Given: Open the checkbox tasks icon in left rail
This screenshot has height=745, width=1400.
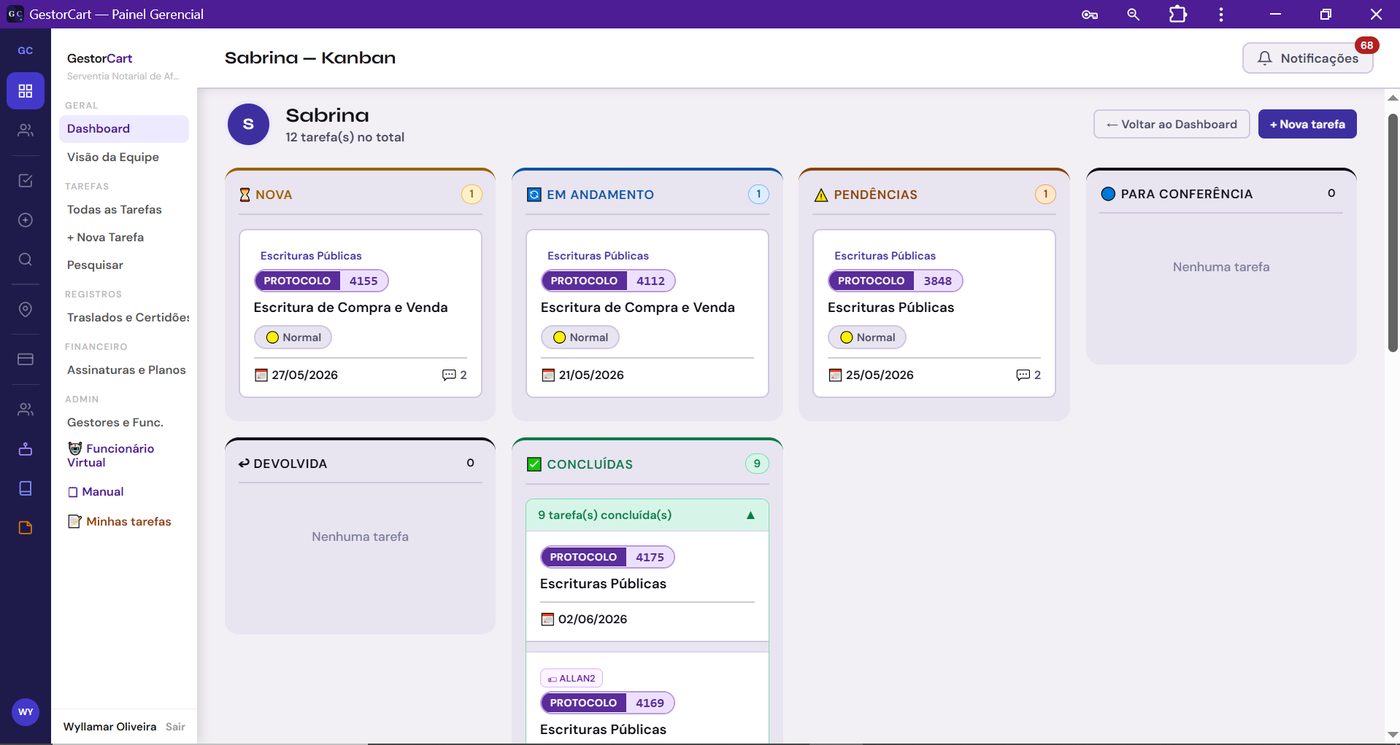Looking at the screenshot, I should pos(25,181).
